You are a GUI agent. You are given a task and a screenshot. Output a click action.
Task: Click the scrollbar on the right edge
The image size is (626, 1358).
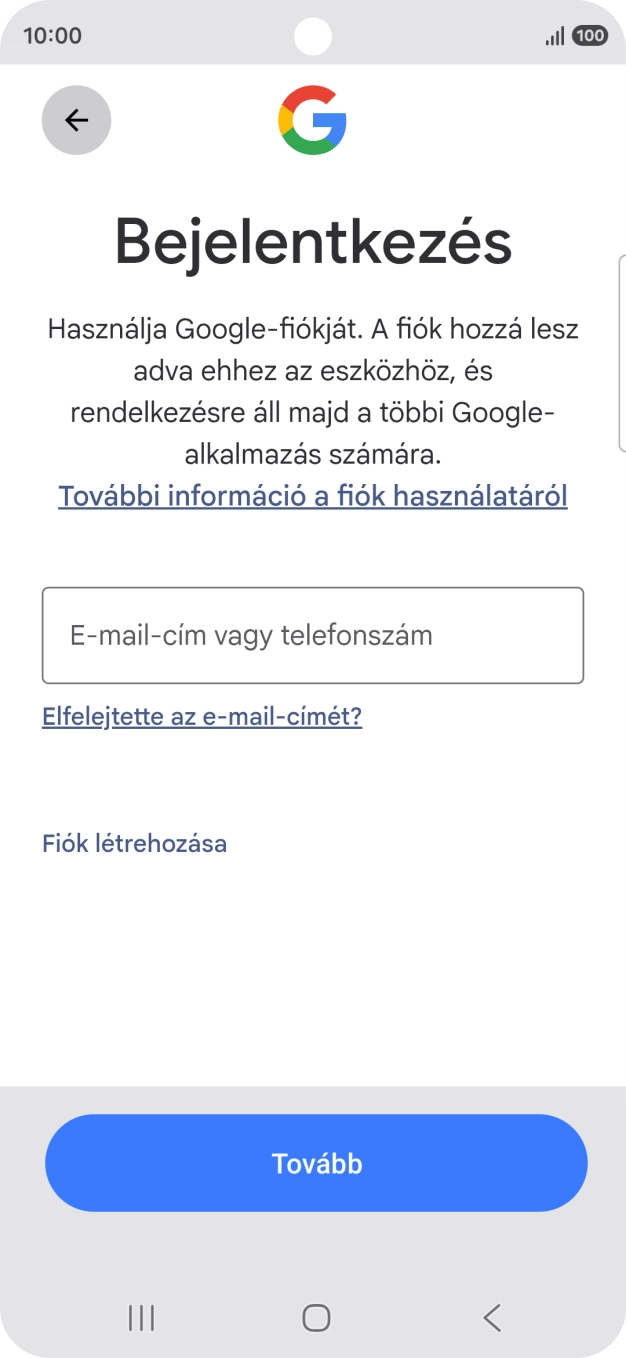click(622, 350)
